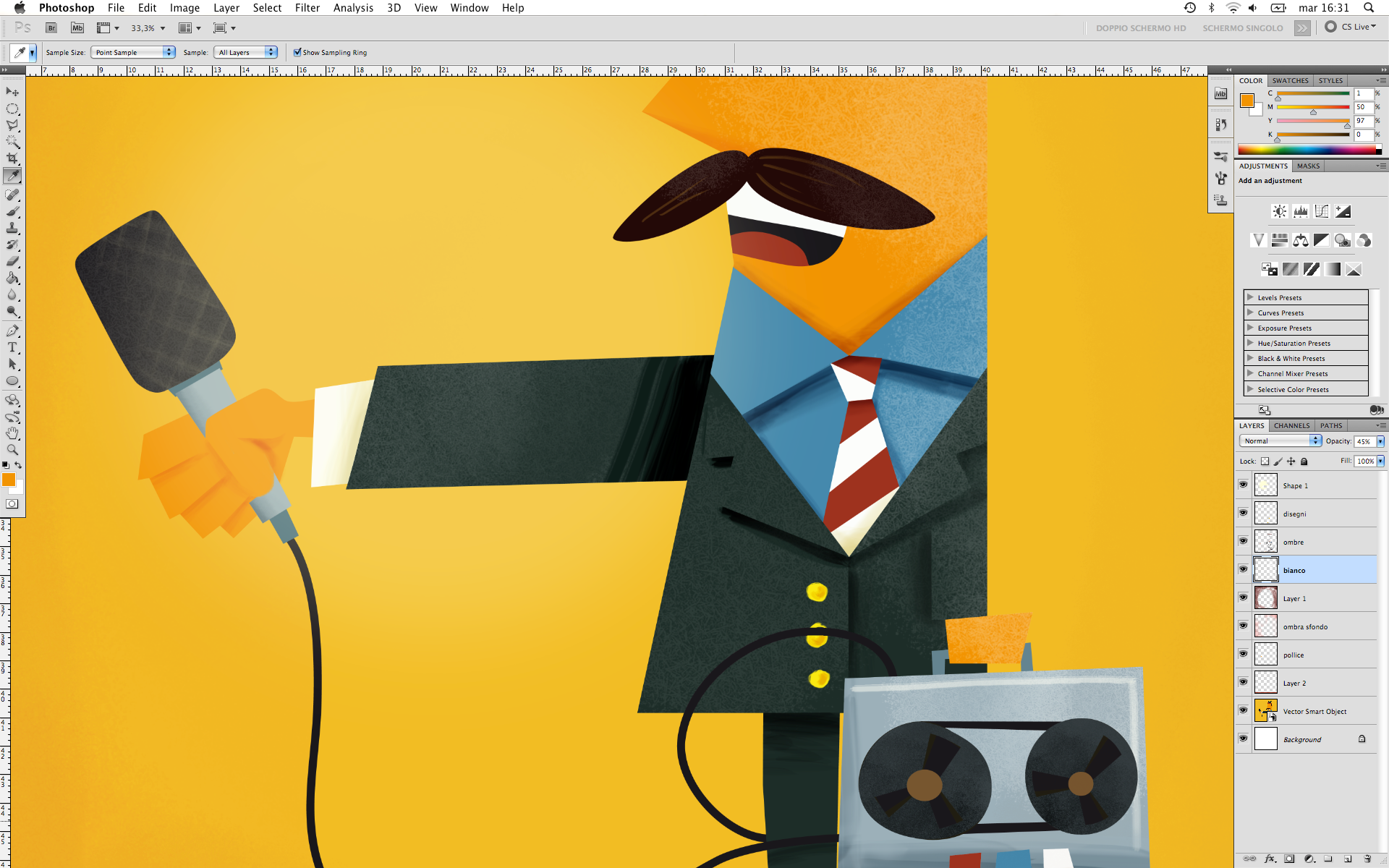Hide the ombra sfondo layer
1389x868 pixels.
point(1243,626)
